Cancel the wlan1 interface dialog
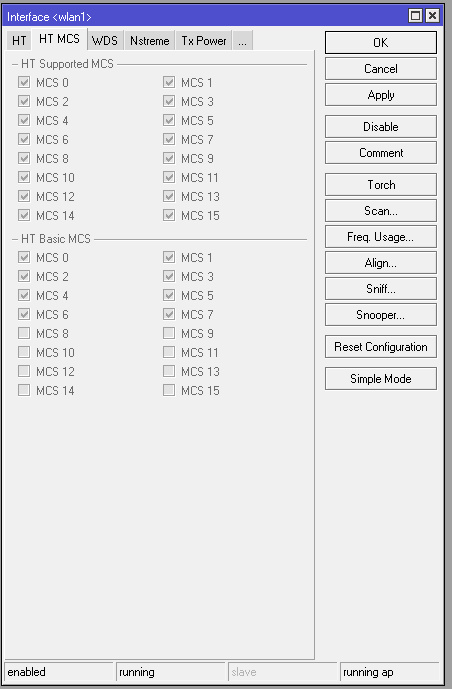The image size is (452, 689). pos(380,69)
